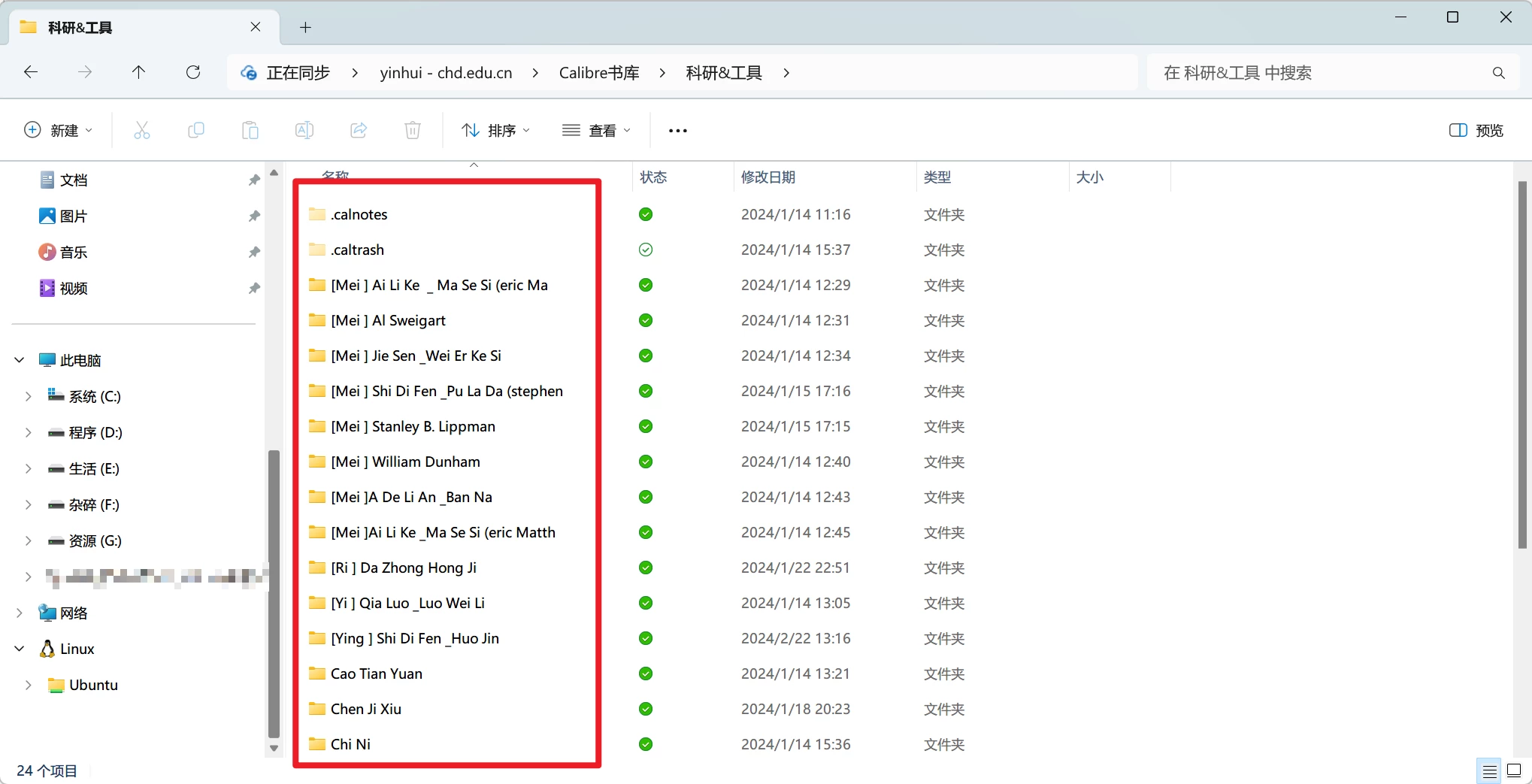Collapse the Linux tree node
The height and width of the screenshot is (784, 1532).
20,649
